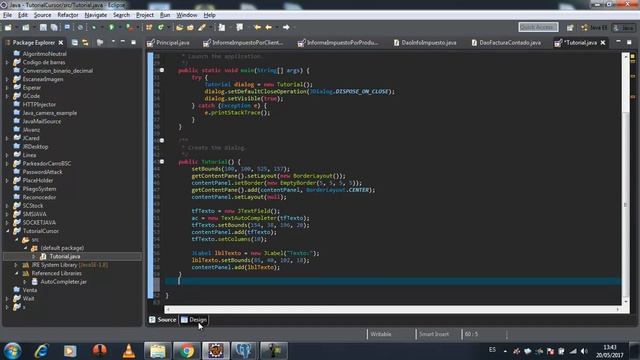Click the Quick Access search field
The width and height of the screenshot is (640, 360).
coord(538,27)
